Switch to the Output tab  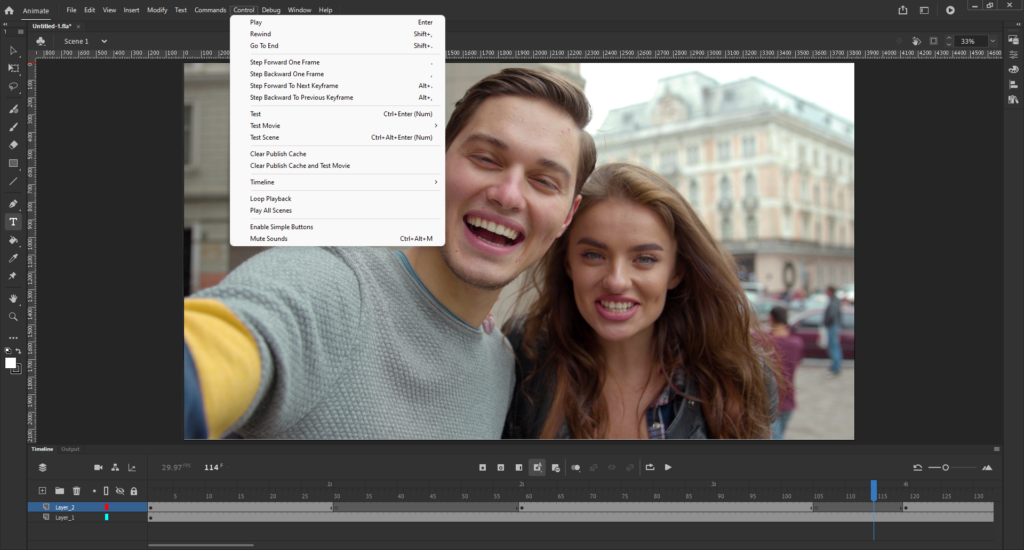(70, 449)
